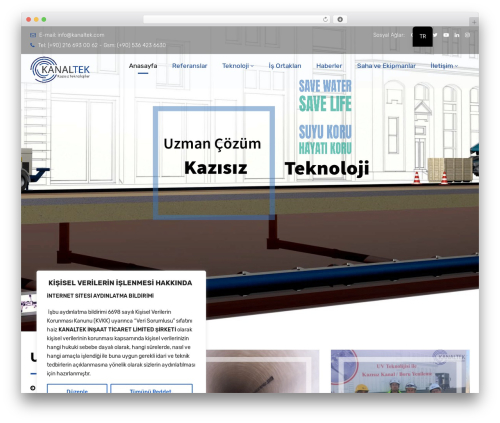Go to Anasayfa menu item
This screenshot has width=500, height=423.
pyautogui.click(x=143, y=66)
